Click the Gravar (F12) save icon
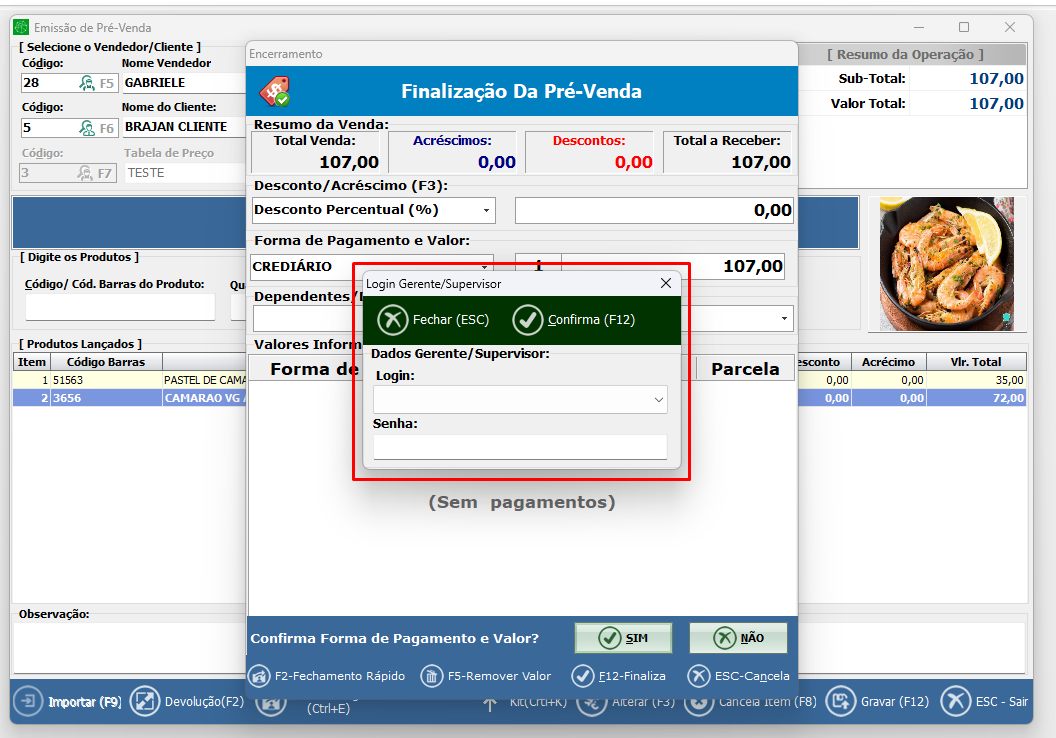 coord(842,701)
